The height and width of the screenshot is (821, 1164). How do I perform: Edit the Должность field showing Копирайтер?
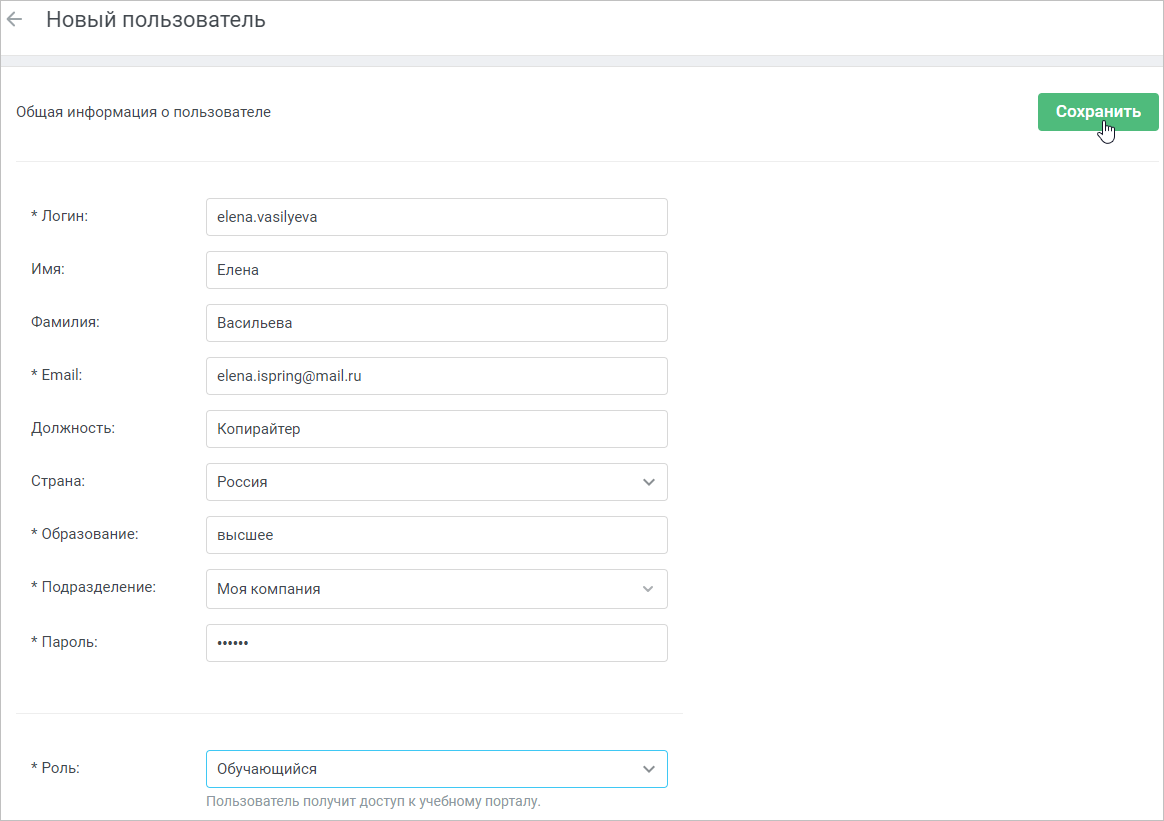(436, 429)
